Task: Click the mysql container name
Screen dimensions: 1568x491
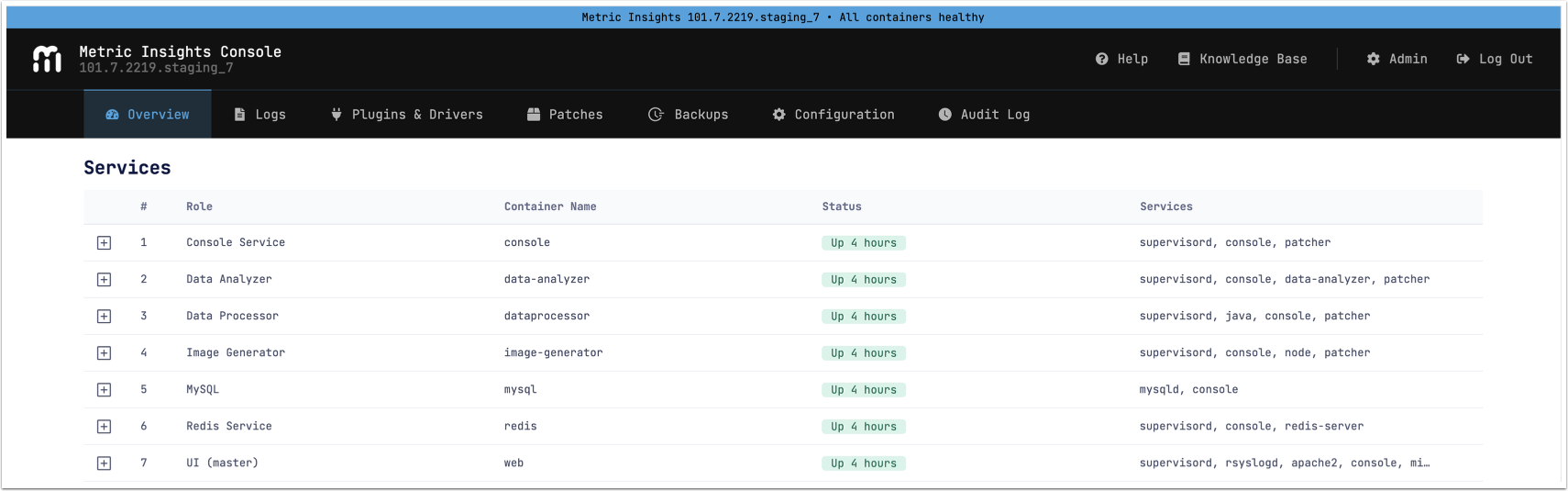Action: click(520, 389)
